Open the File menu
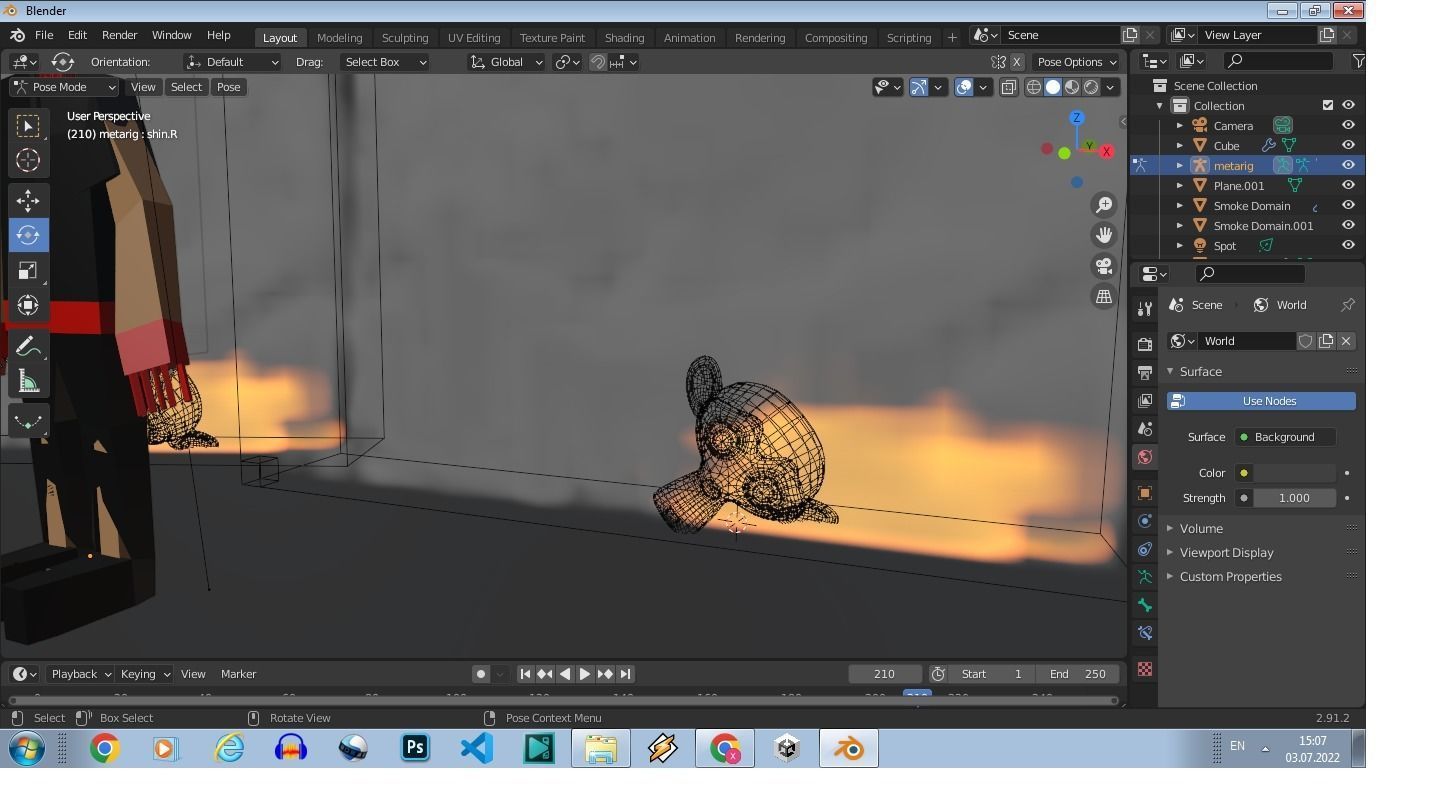 [44, 35]
